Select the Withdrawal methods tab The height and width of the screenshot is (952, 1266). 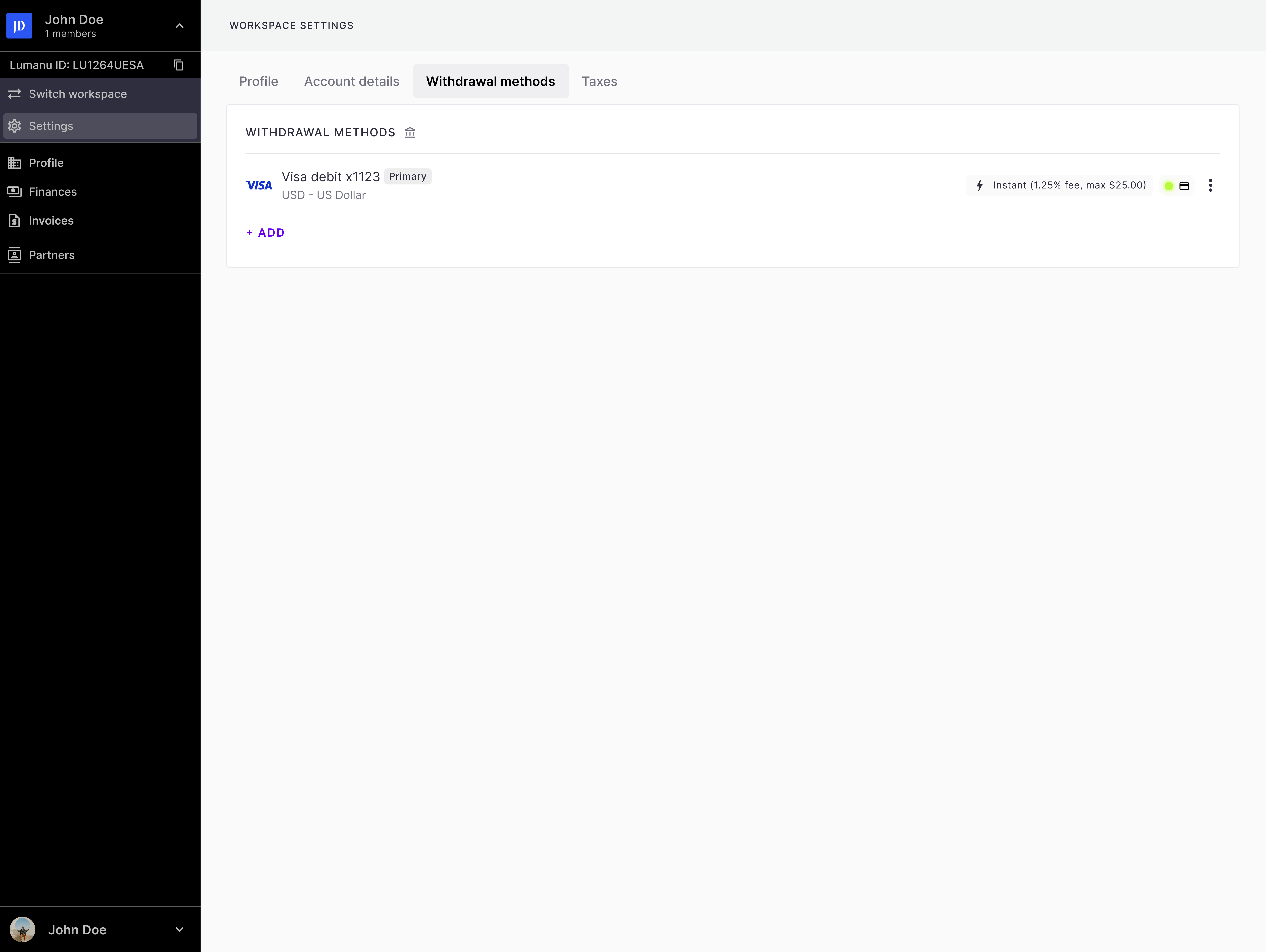click(x=490, y=81)
